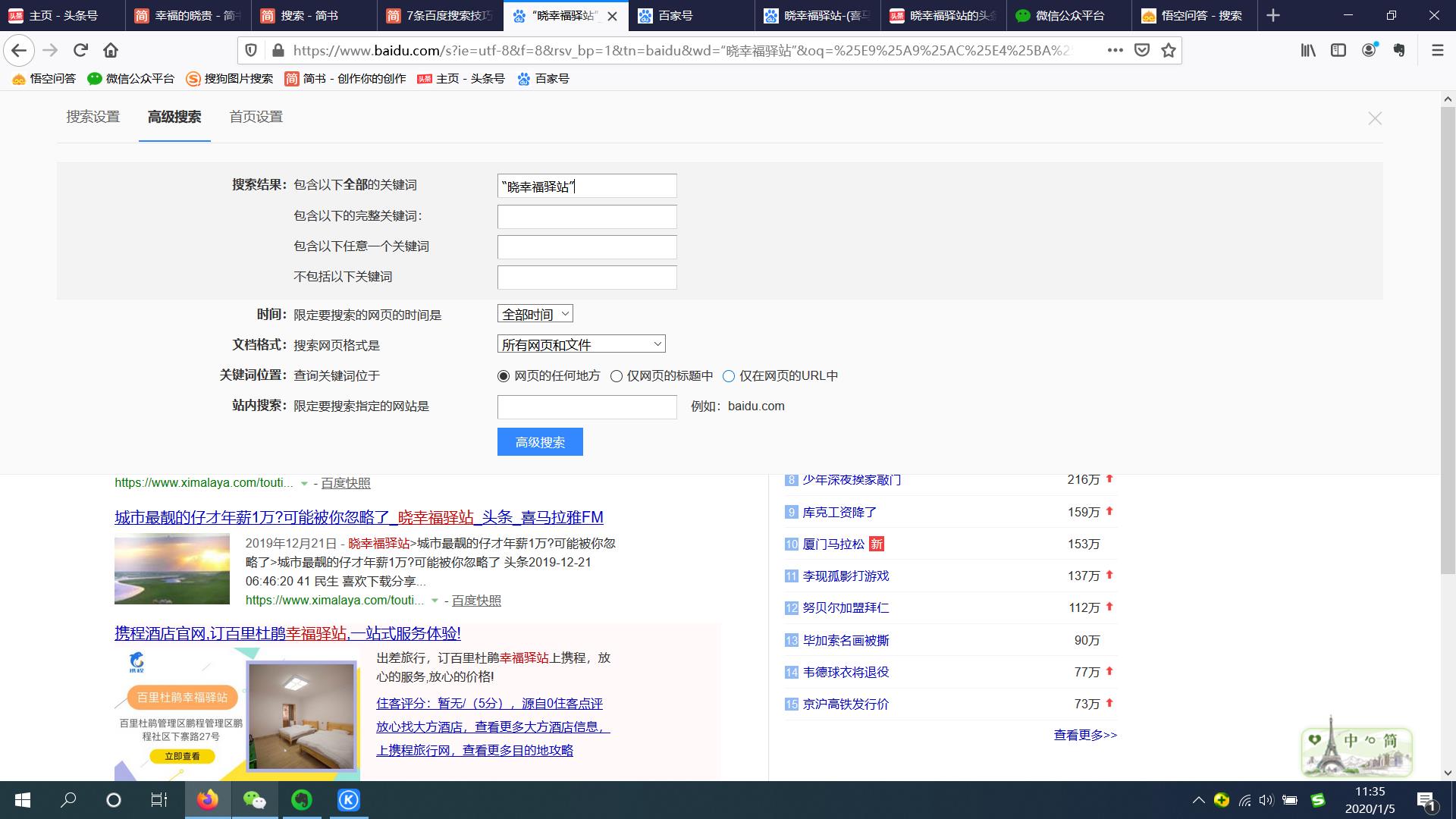Open bookmark 简书 - 创作你的创作

pos(345,79)
